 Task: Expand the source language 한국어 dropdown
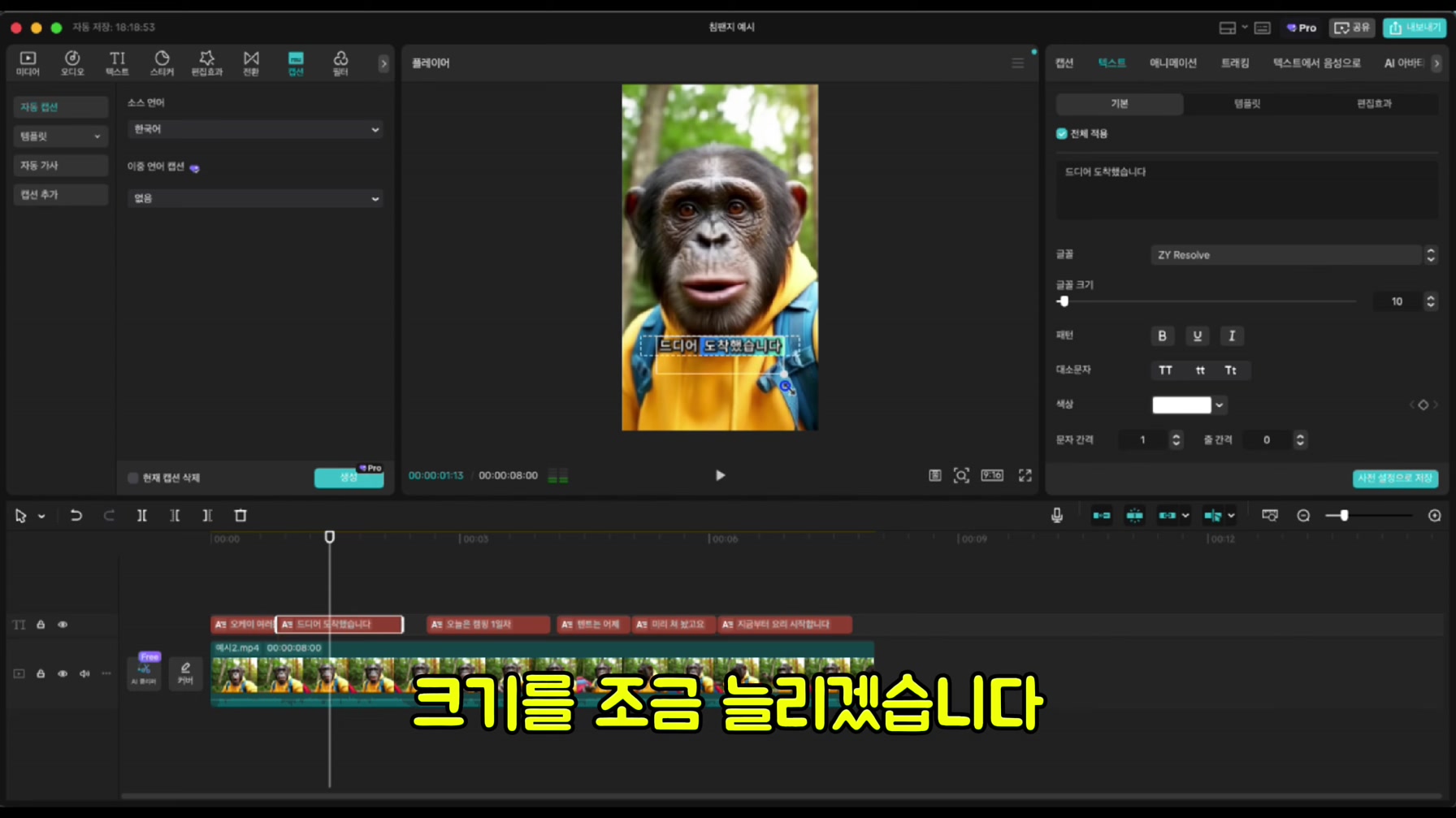pyautogui.click(x=254, y=129)
